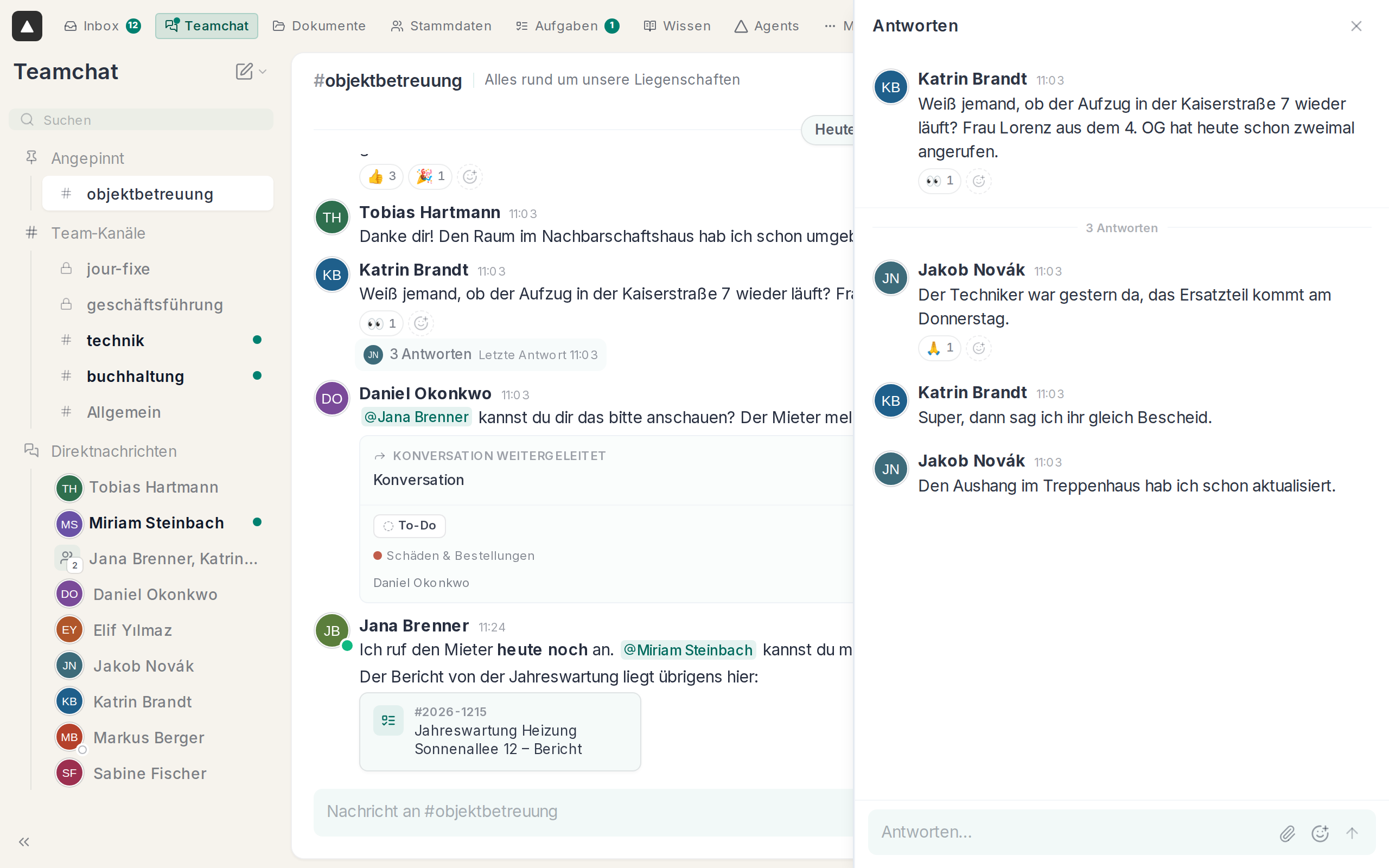Image resolution: width=1389 pixels, height=868 pixels.
Task: Close the Antworten panel
Action: click(x=1356, y=26)
